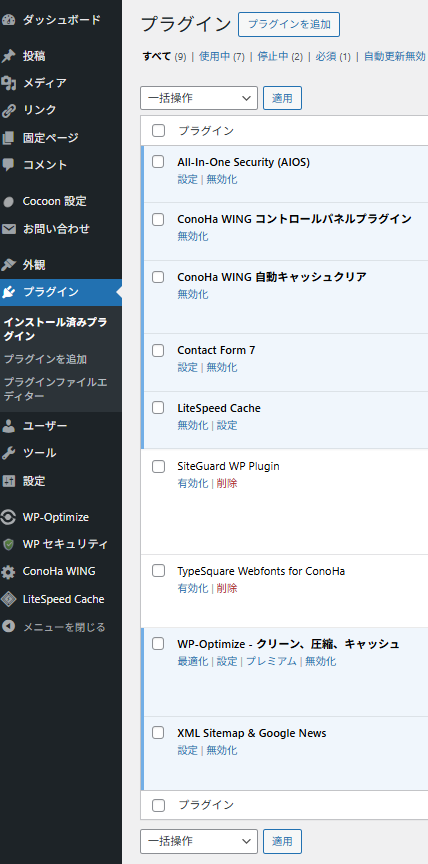
Task: Open インストール済みプラグイン submenu item
Action: click(x=55, y=329)
